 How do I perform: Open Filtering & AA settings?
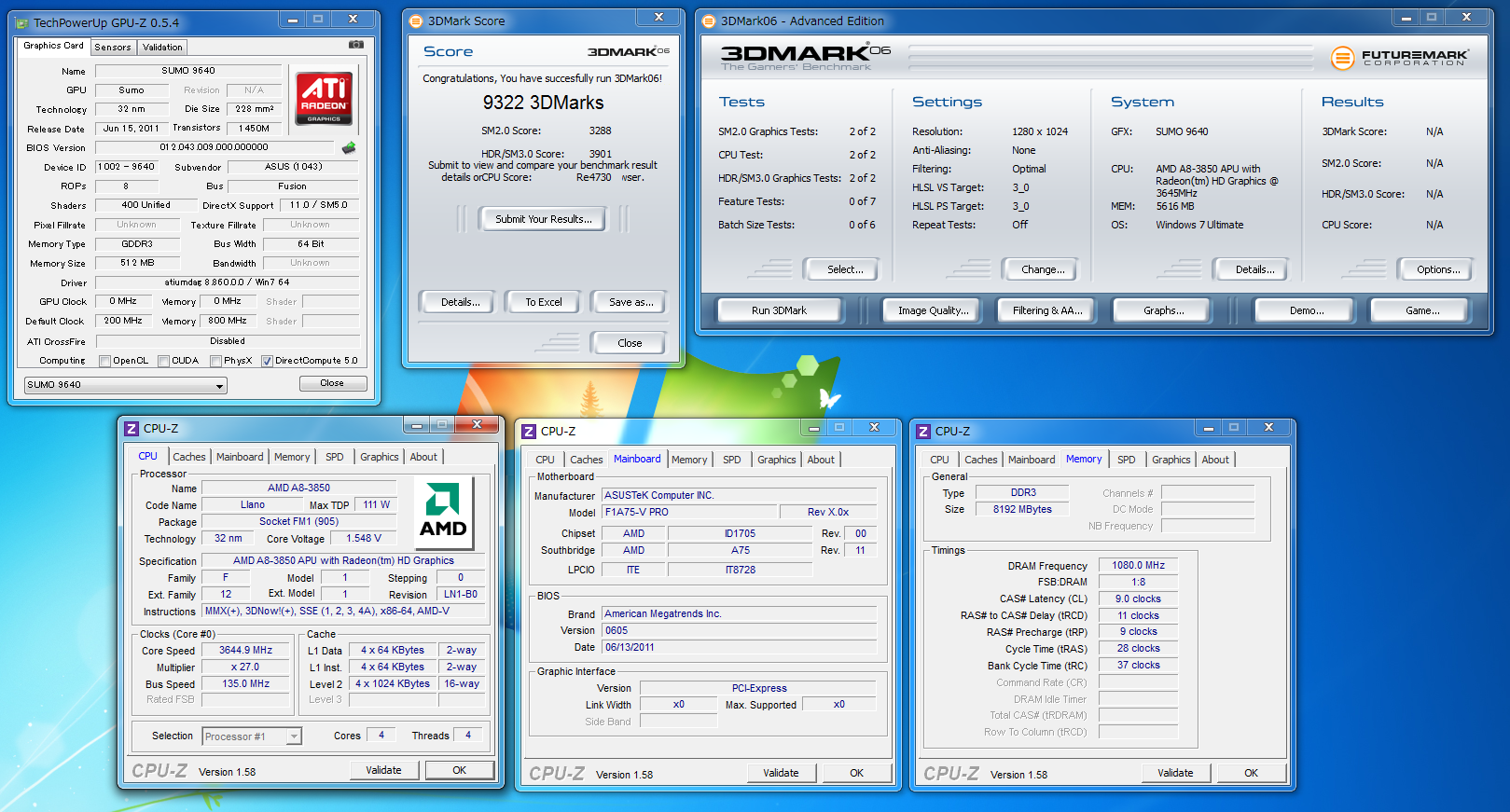click(x=1047, y=310)
